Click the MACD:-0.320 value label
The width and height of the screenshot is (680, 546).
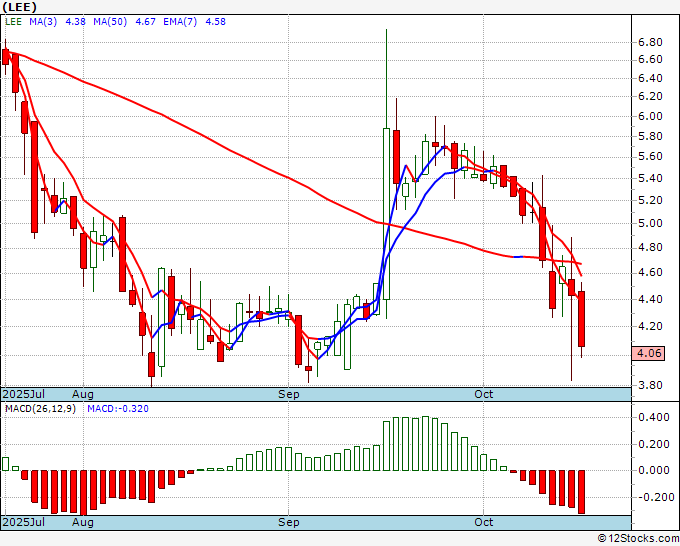[118, 409]
